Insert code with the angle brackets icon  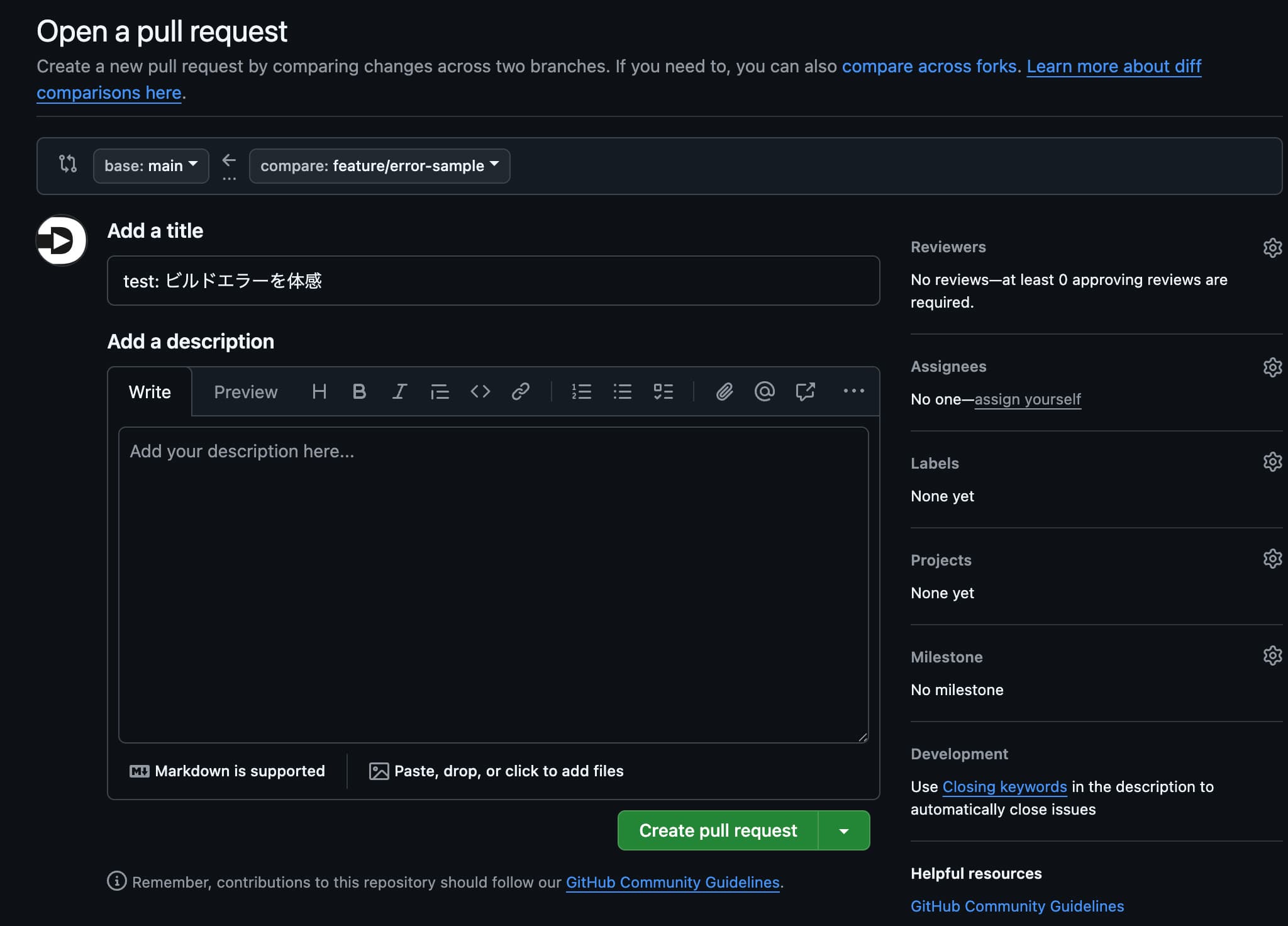(480, 392)
